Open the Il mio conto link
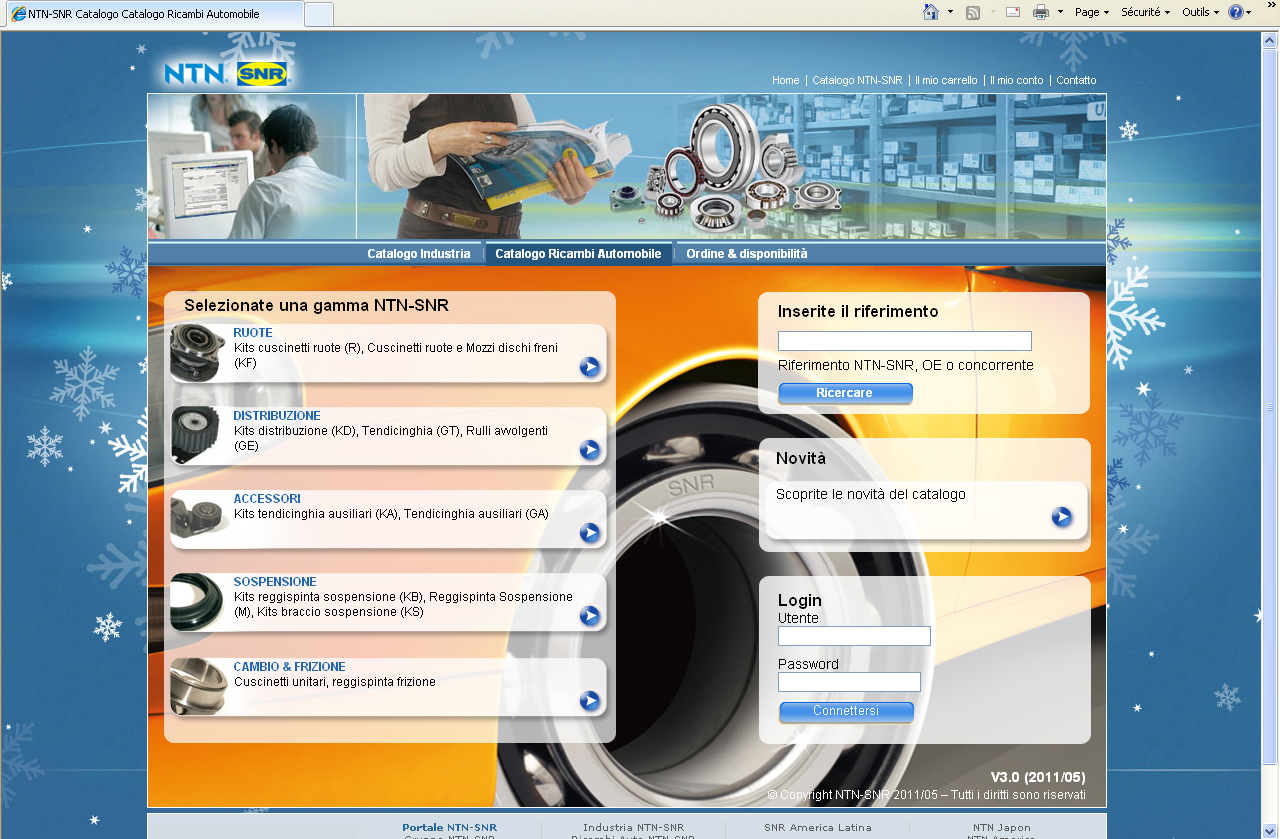 pyautogui.click(x=1017, y=80)
